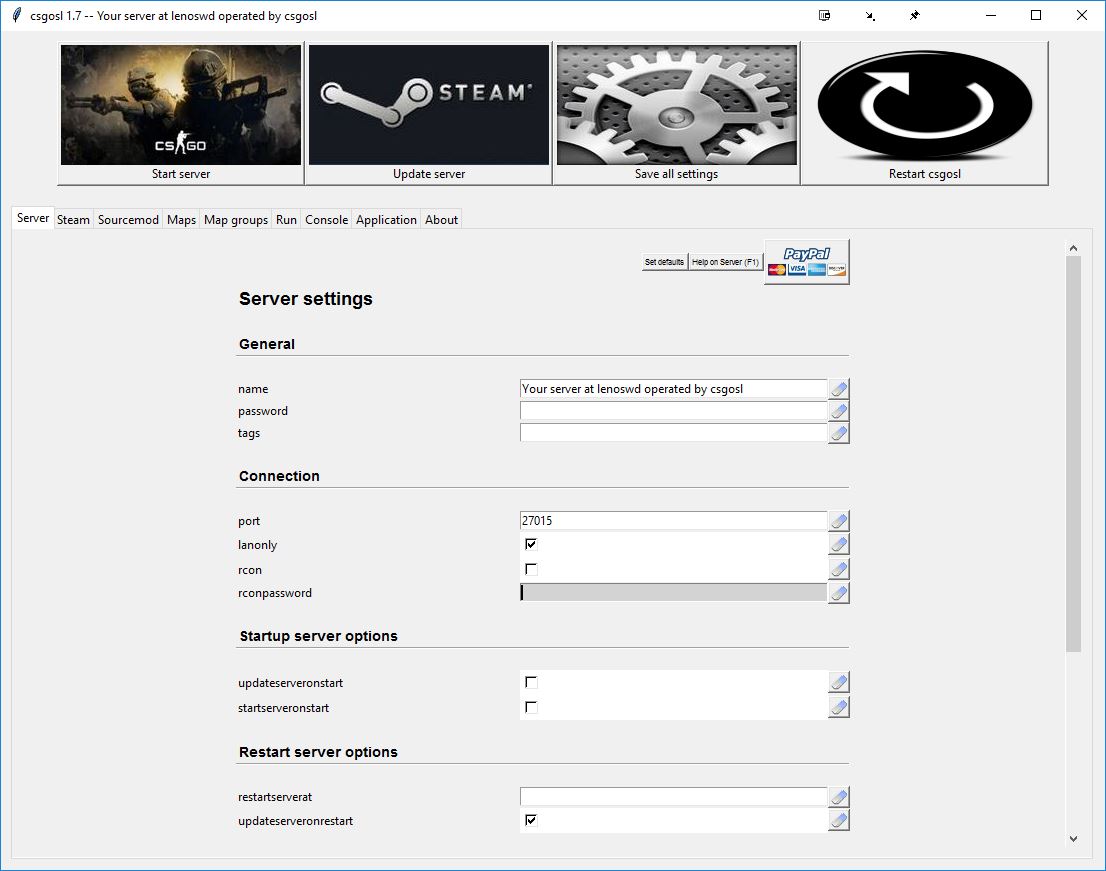The width and height of the screenshot is (1106, 871).
Task: Open the Run tab
Action: click(x=286, y=219)
